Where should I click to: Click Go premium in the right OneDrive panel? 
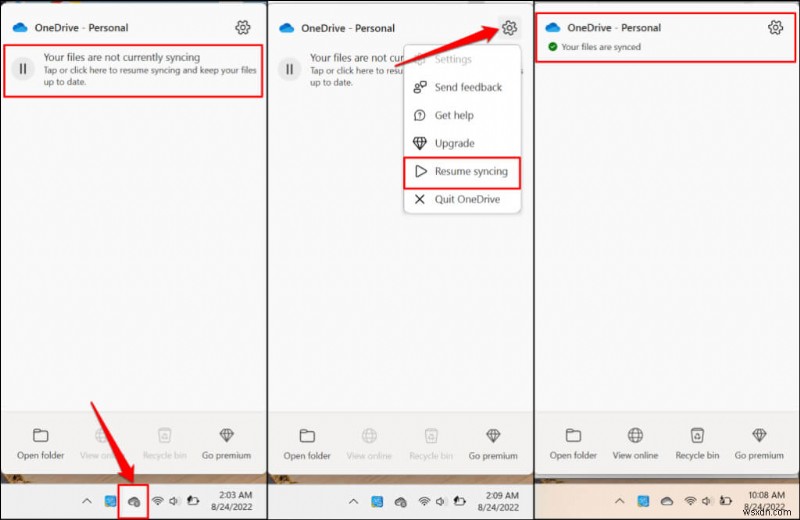(x=759, y=444)
